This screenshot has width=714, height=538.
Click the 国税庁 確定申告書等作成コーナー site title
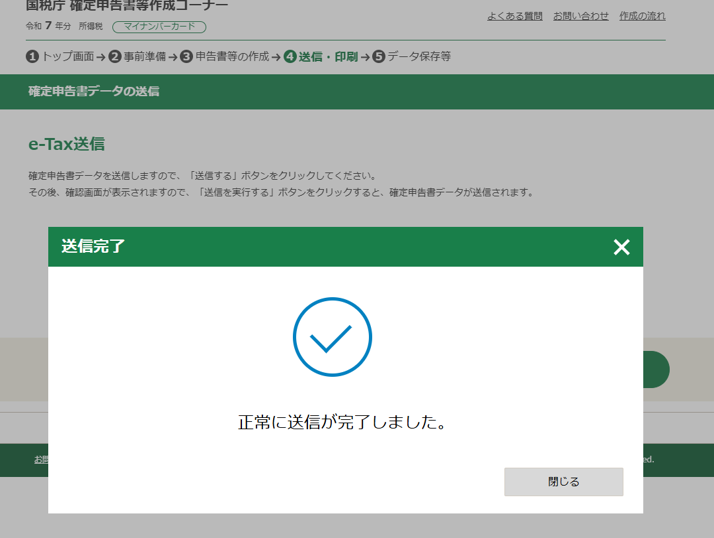[127, 6]
